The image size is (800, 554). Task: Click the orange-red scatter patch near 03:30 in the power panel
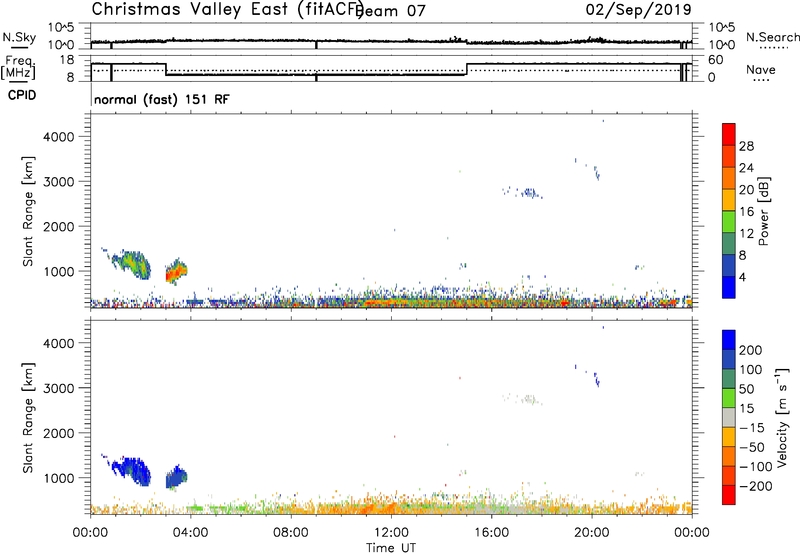(176, 271)
